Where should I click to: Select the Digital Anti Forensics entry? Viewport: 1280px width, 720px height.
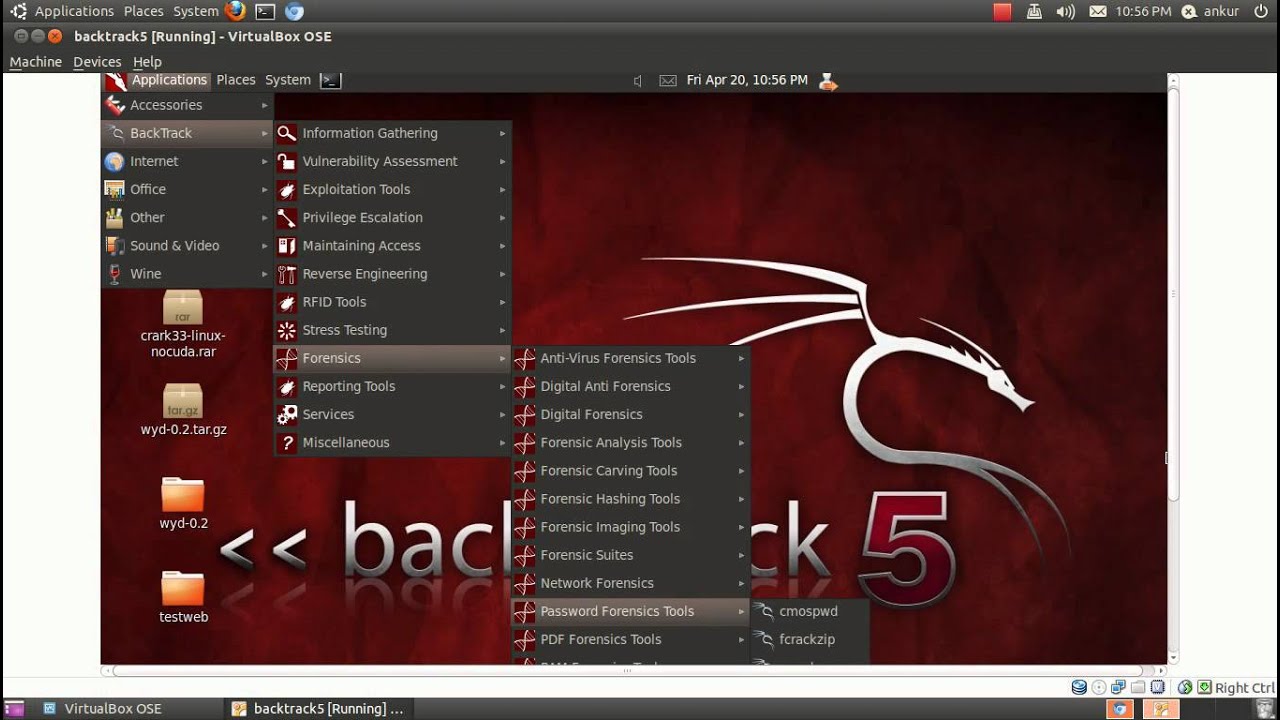631,386
